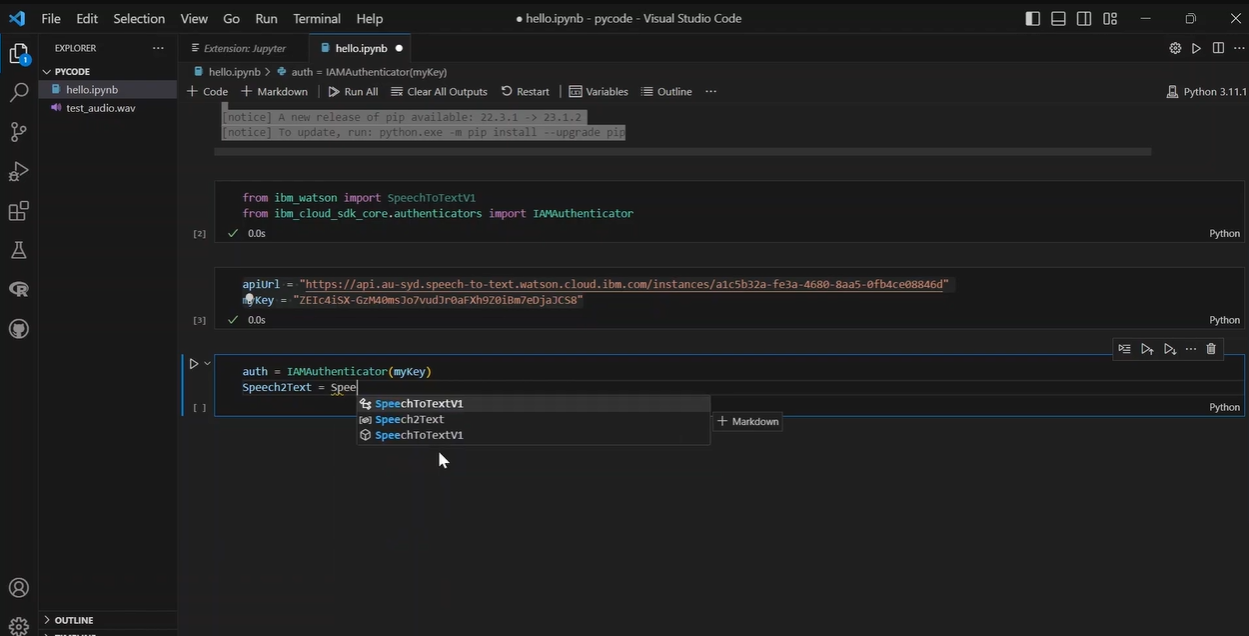The height and width of the screenshot is (636, 1249).
Task: Open the Accounts menu icon
Action: click(x=18, y=588)
